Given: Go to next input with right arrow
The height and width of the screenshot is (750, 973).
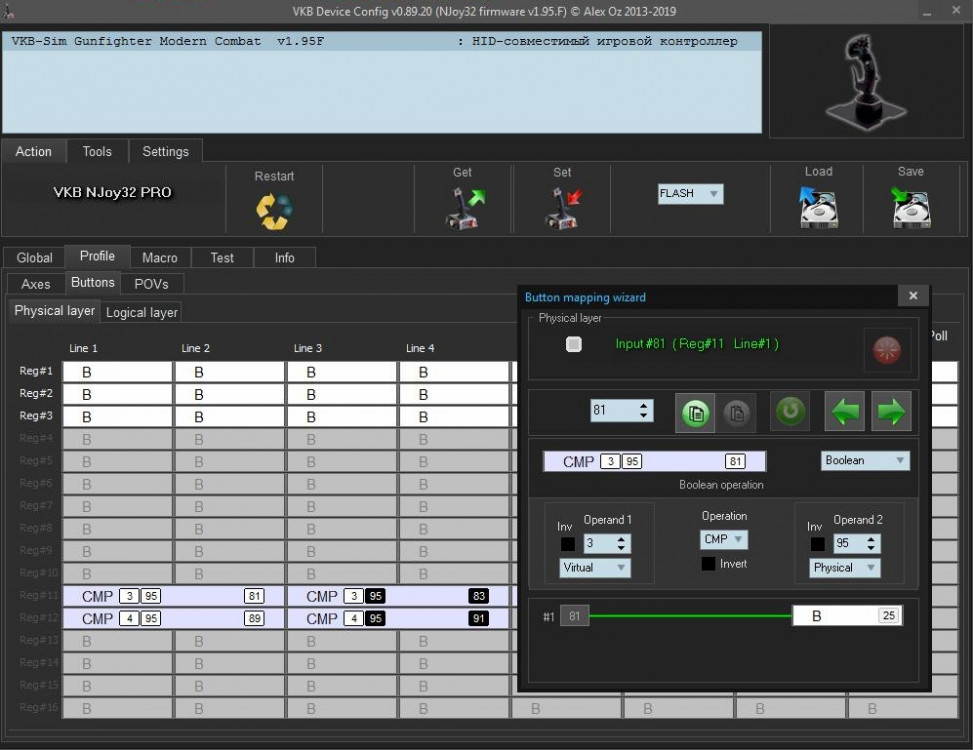Looking at the screenshot, I should (890, 412).
